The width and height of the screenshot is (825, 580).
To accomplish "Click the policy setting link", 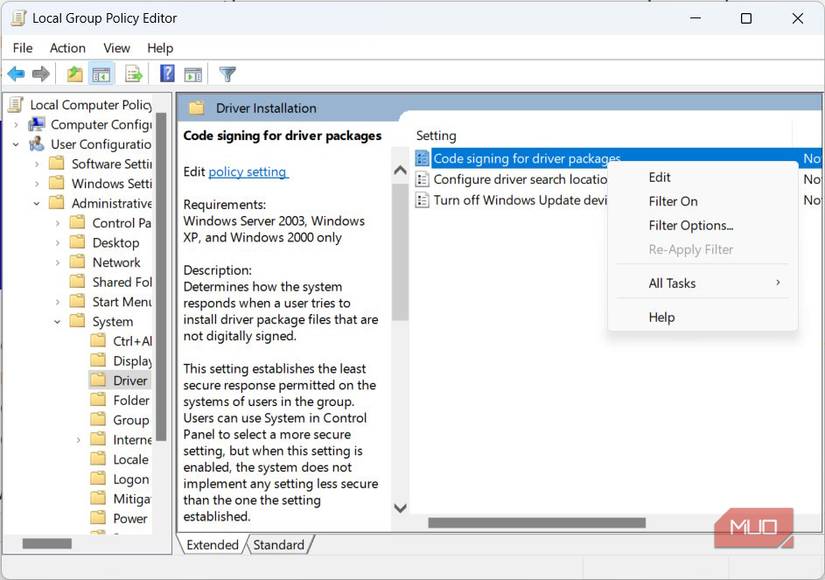I will point(247,171).
